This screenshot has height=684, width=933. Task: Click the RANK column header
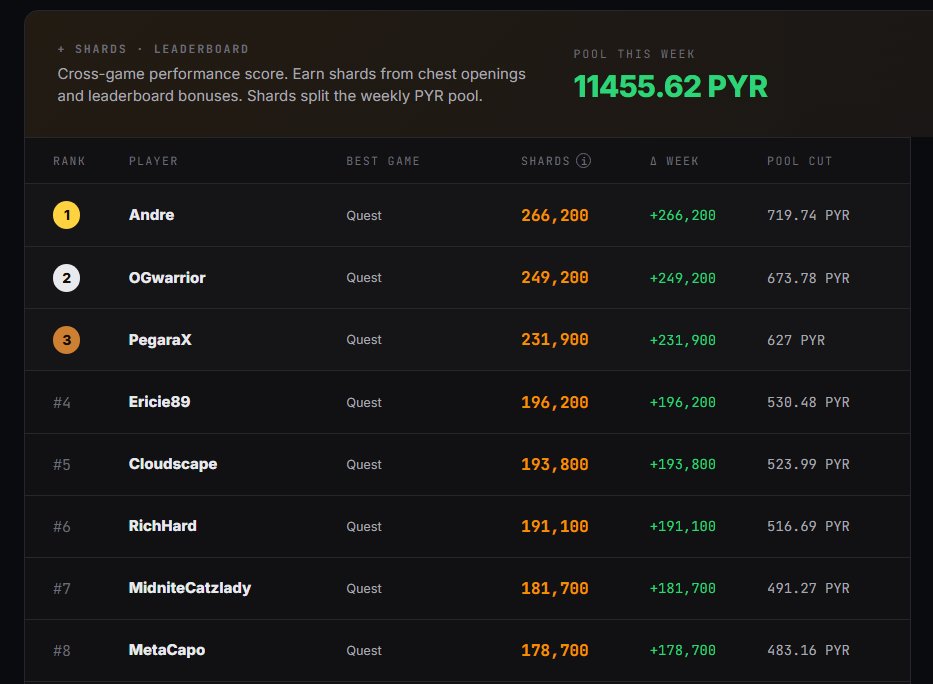click(69, 161)
